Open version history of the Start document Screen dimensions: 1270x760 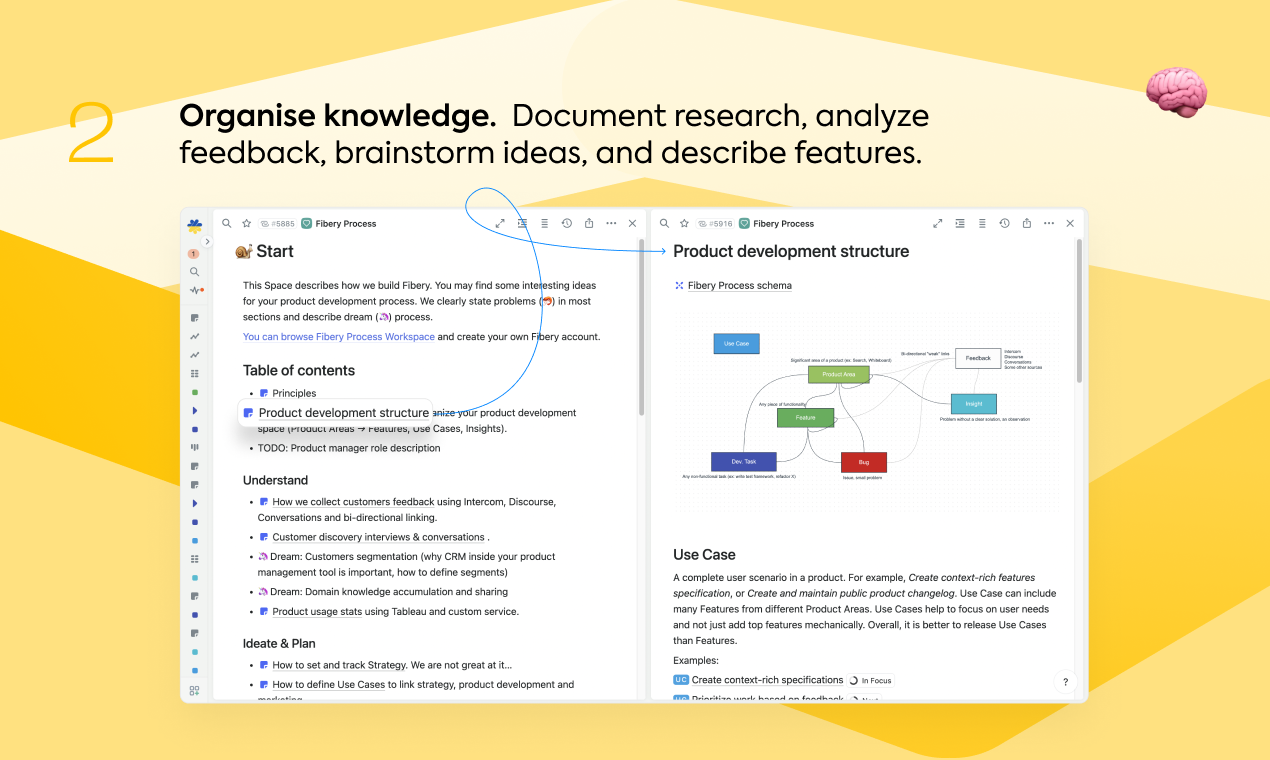coord(566,224)
